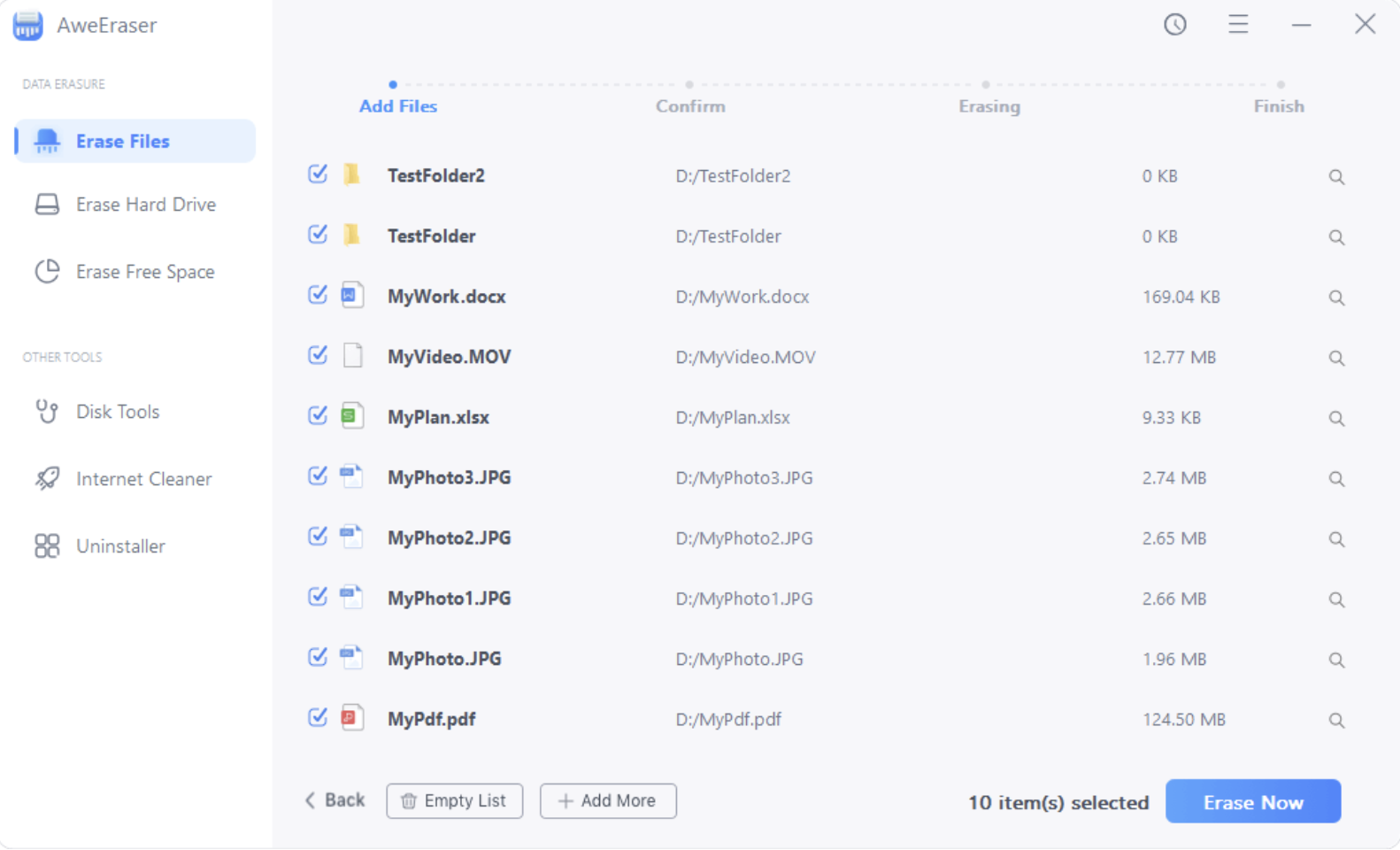The image size is (1400, 850).
Task: Preview TestFolder2 with magnifier icon
Action: [1336, 177]
